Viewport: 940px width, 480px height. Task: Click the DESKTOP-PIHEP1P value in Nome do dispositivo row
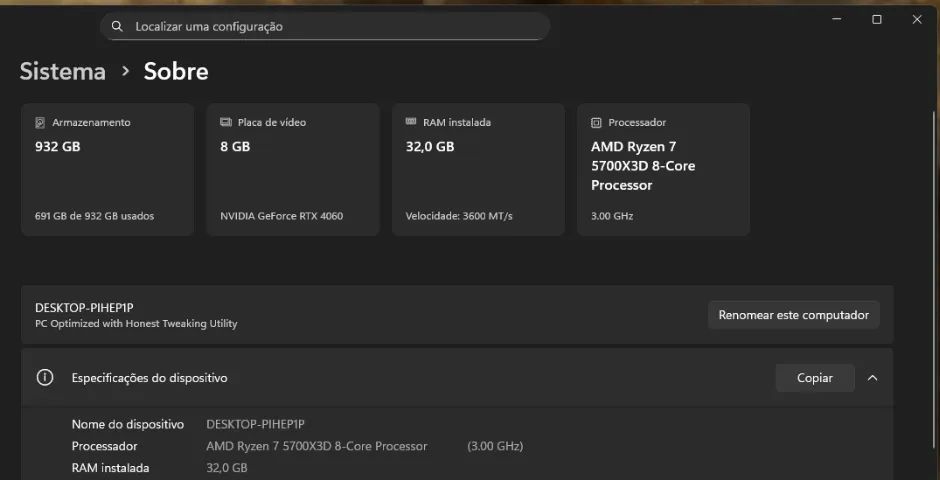point(255,424)
